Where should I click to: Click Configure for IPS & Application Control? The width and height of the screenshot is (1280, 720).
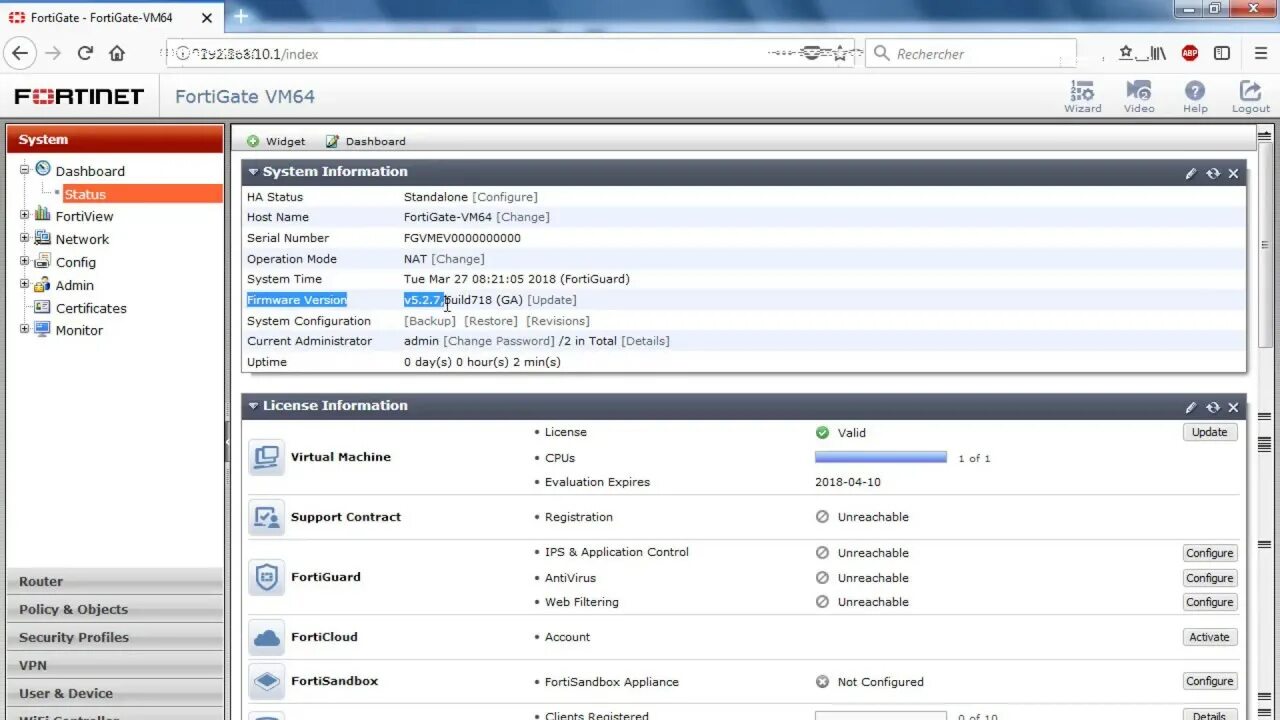(1209, 553)
